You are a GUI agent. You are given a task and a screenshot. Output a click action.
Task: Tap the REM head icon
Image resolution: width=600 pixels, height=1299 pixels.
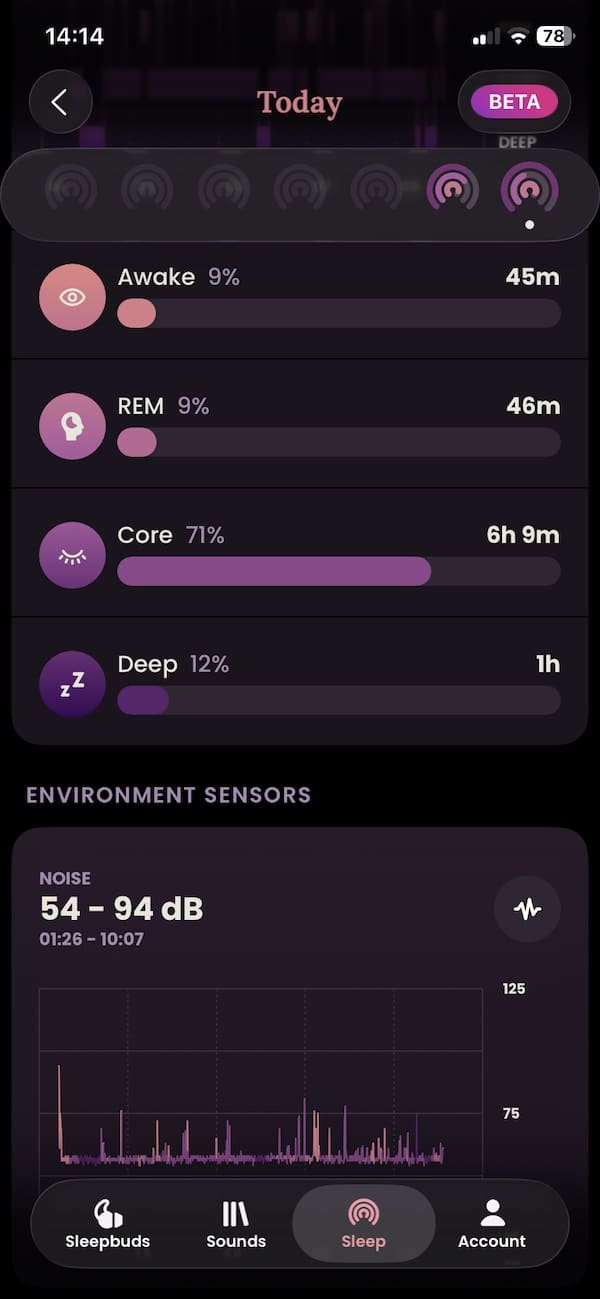coord(72,426)
